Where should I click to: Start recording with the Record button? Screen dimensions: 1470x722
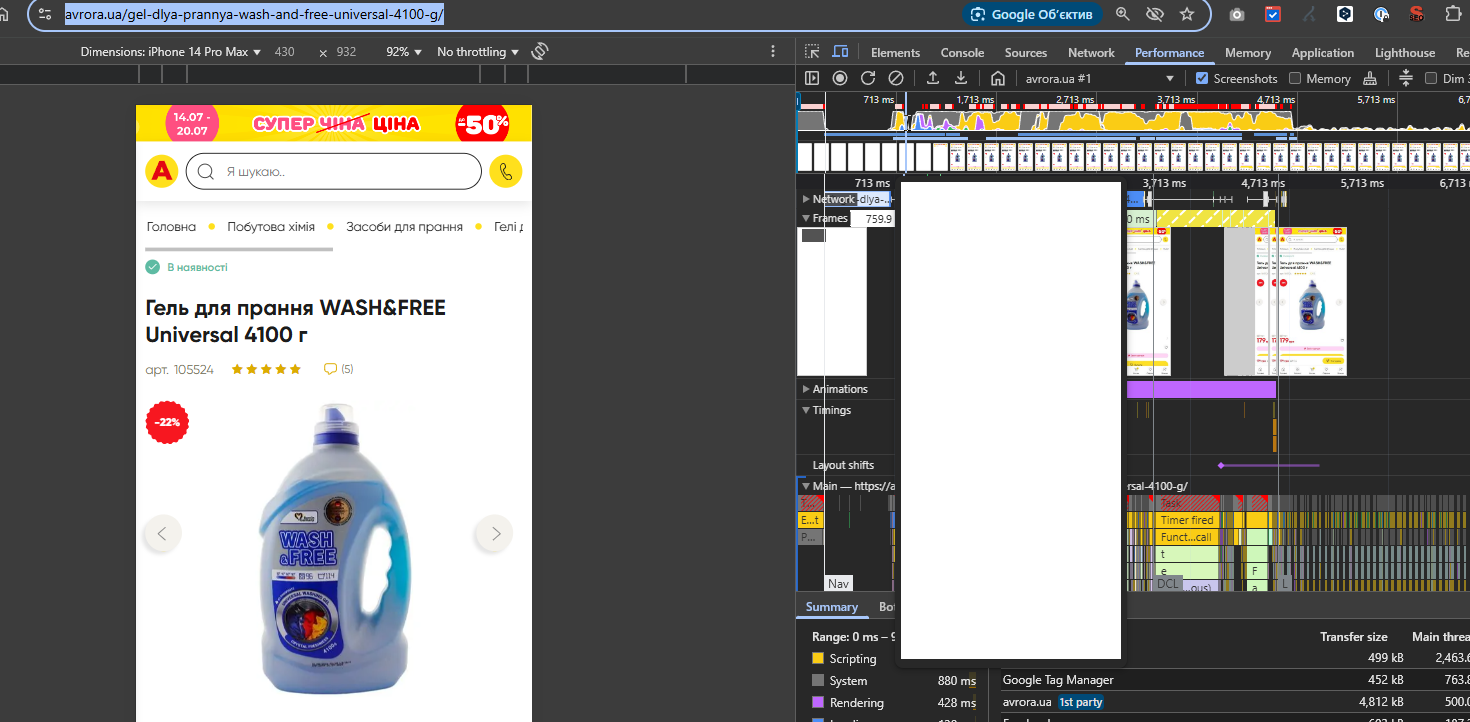840,78
